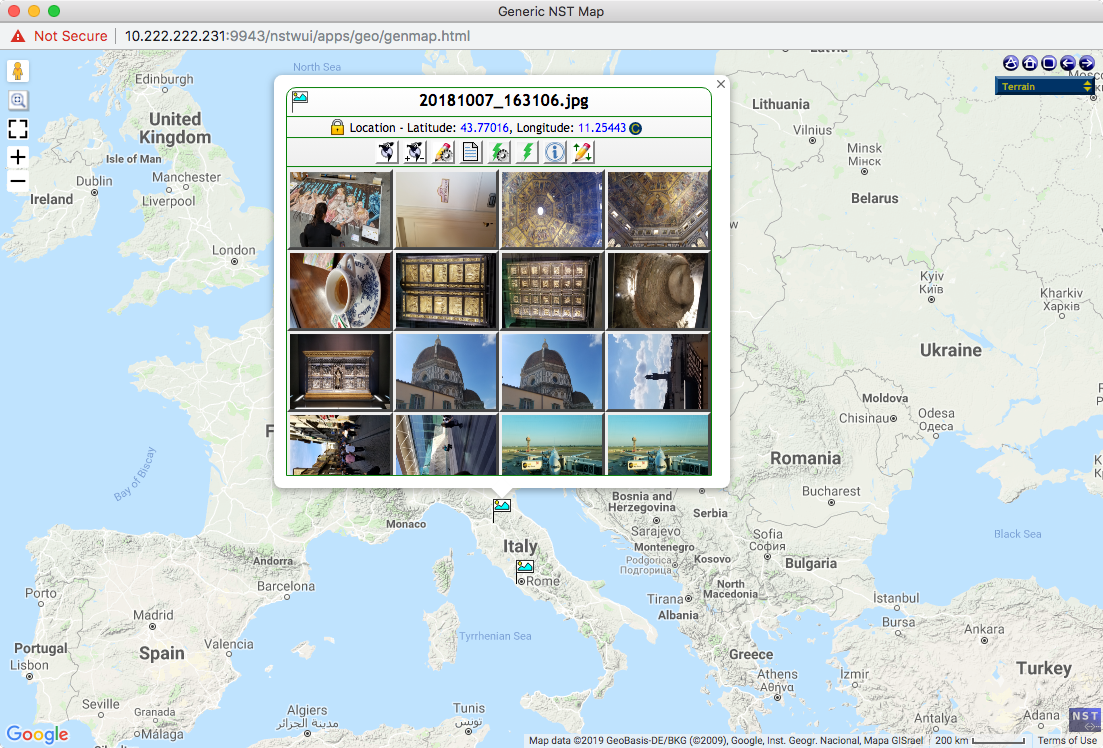Viewport: 1103px width, 748px height.
Task: Open the crowded street thumbnail
Action: [x=340, y=445]
